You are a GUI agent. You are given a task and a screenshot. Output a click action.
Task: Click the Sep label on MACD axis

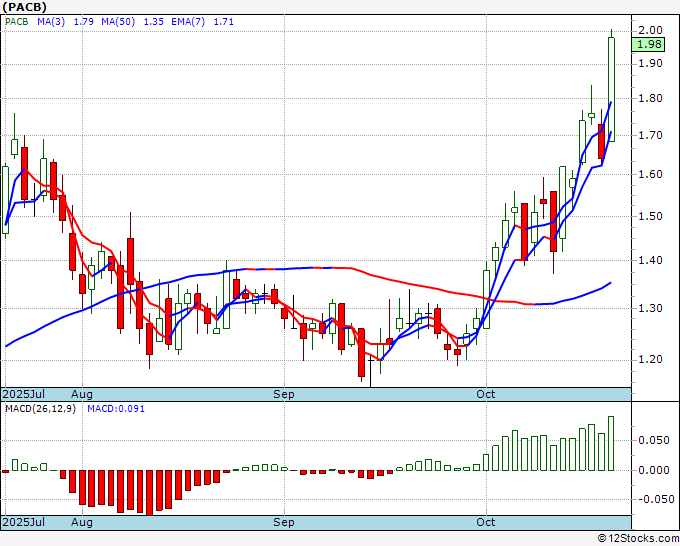pos(284,522)
